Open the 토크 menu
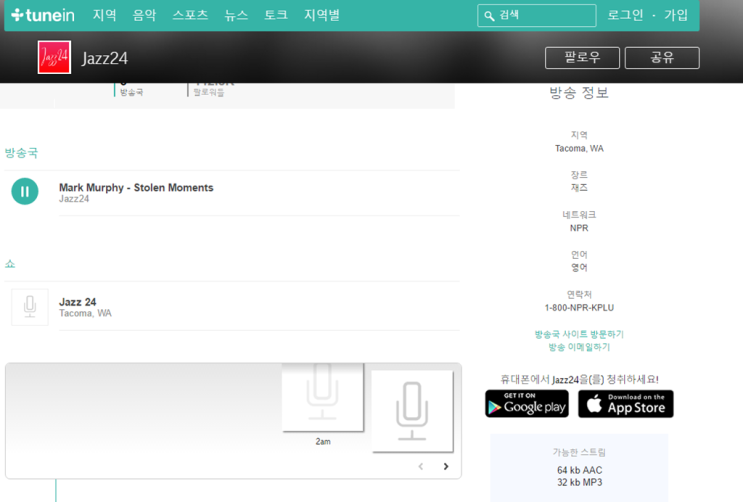 tap(276, 15)
